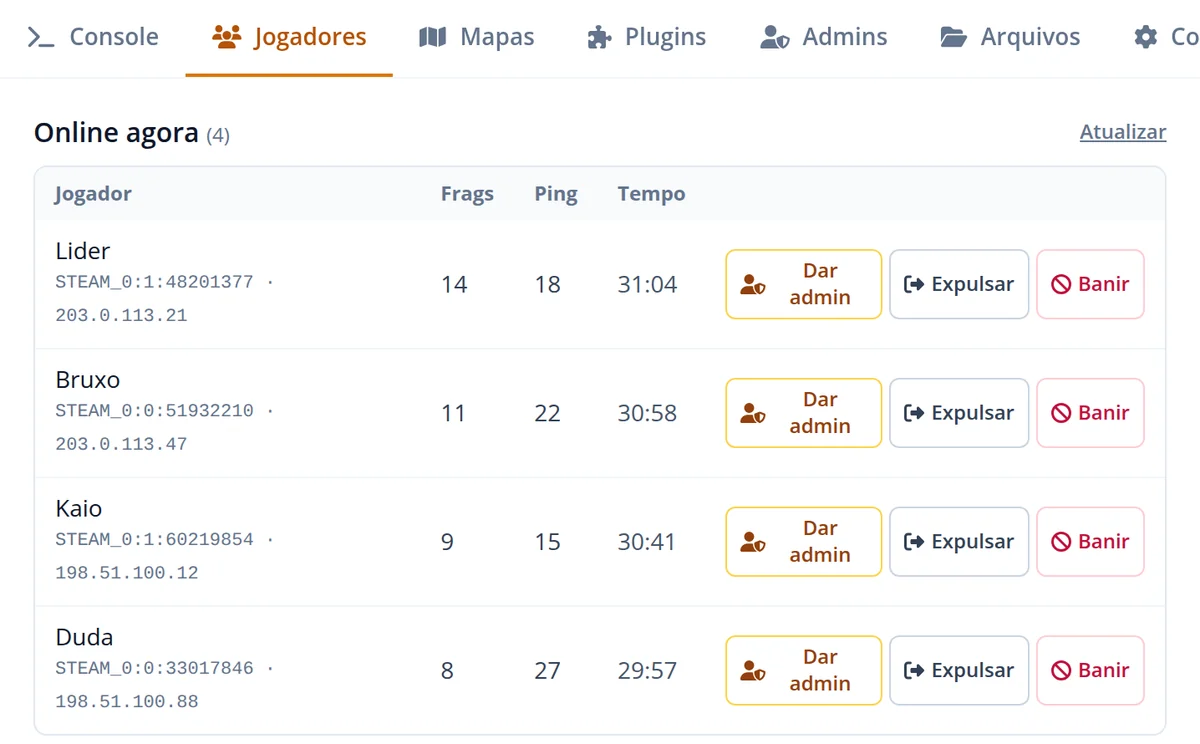Click Lider's frags value 14

[454, 285]
